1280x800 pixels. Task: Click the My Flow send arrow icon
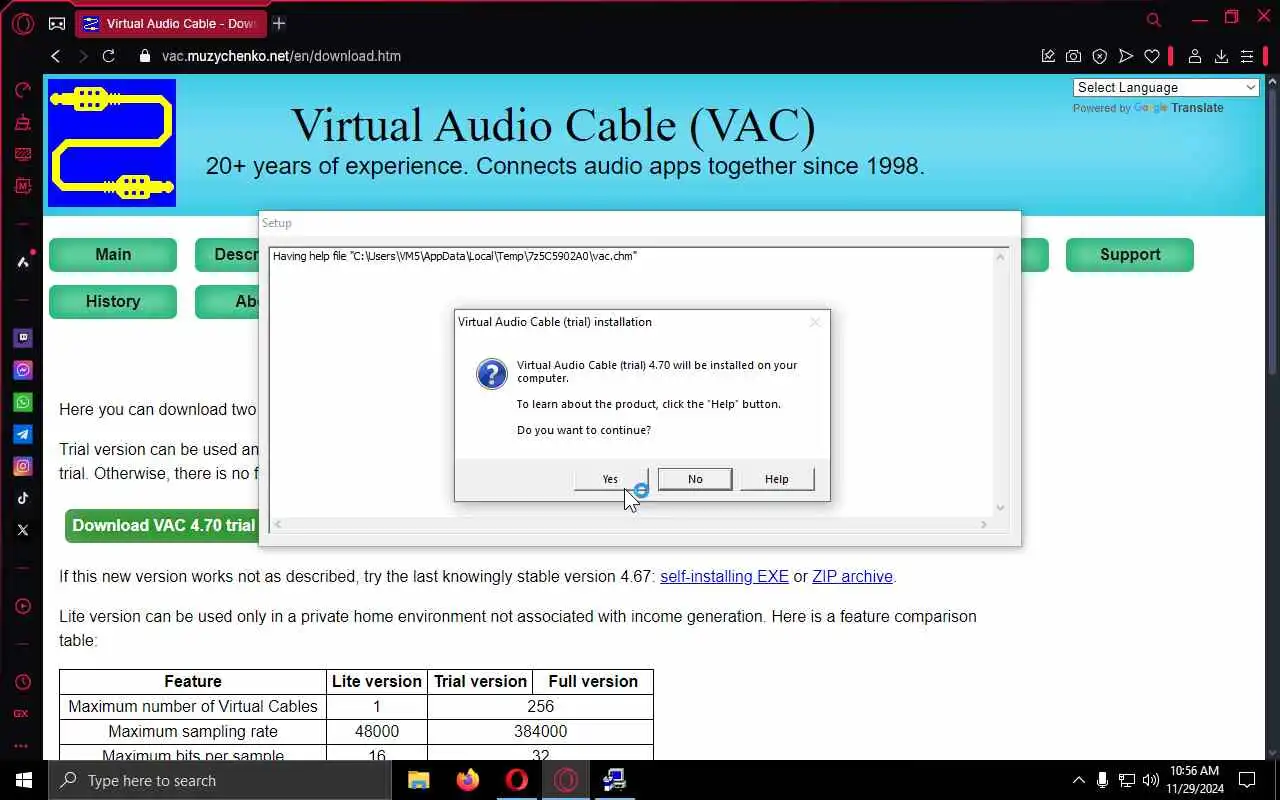point(1125,56)
